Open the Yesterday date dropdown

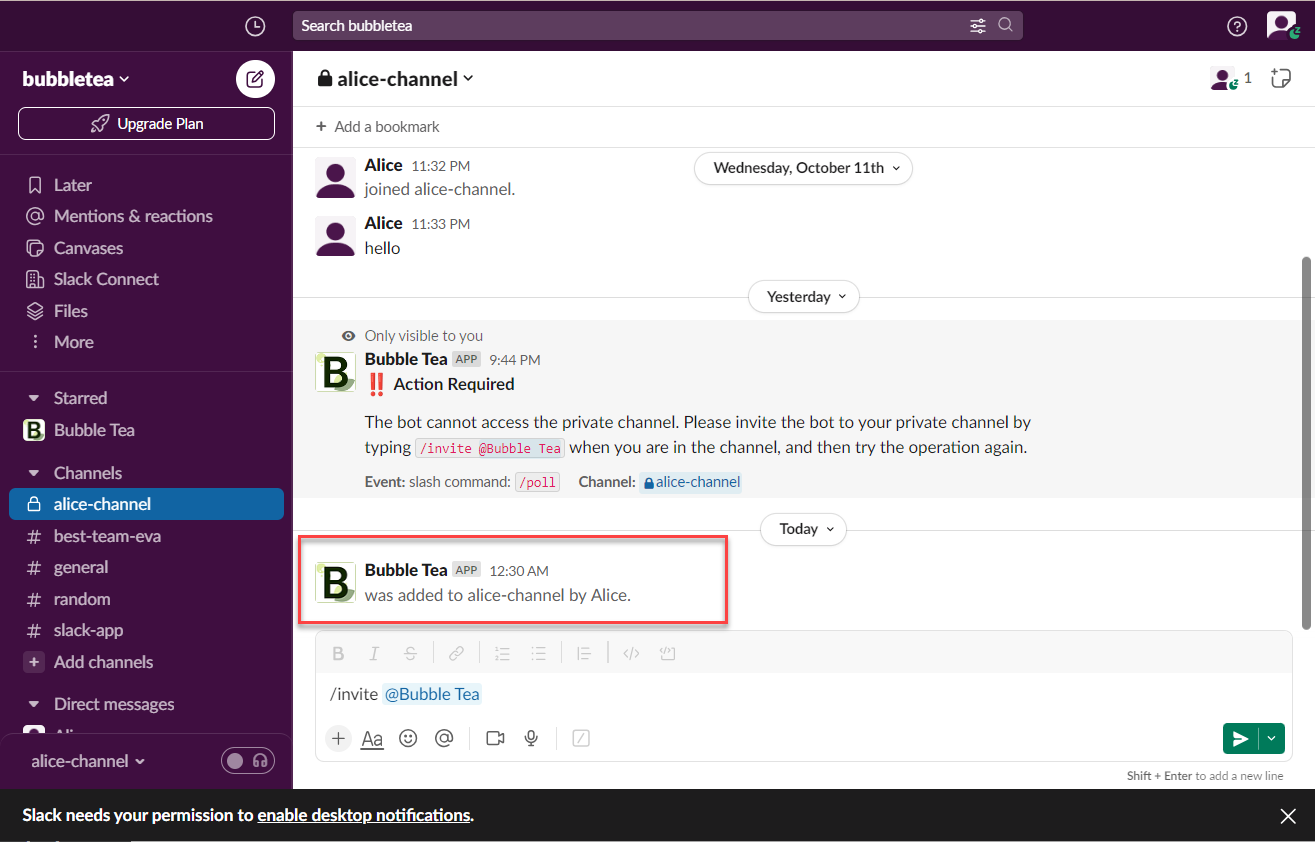[804, 297]
